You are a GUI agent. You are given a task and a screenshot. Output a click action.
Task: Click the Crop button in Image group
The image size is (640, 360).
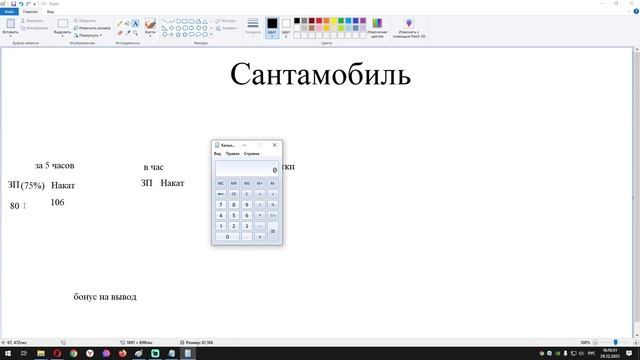coord(85,20)
